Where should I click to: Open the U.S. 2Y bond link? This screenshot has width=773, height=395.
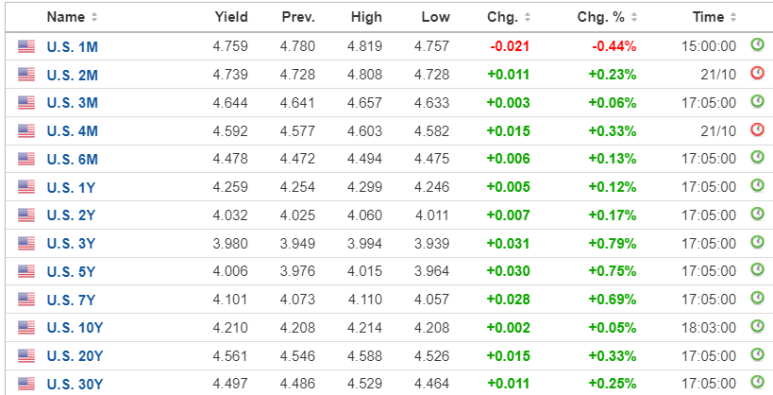(x=71, y=215)
